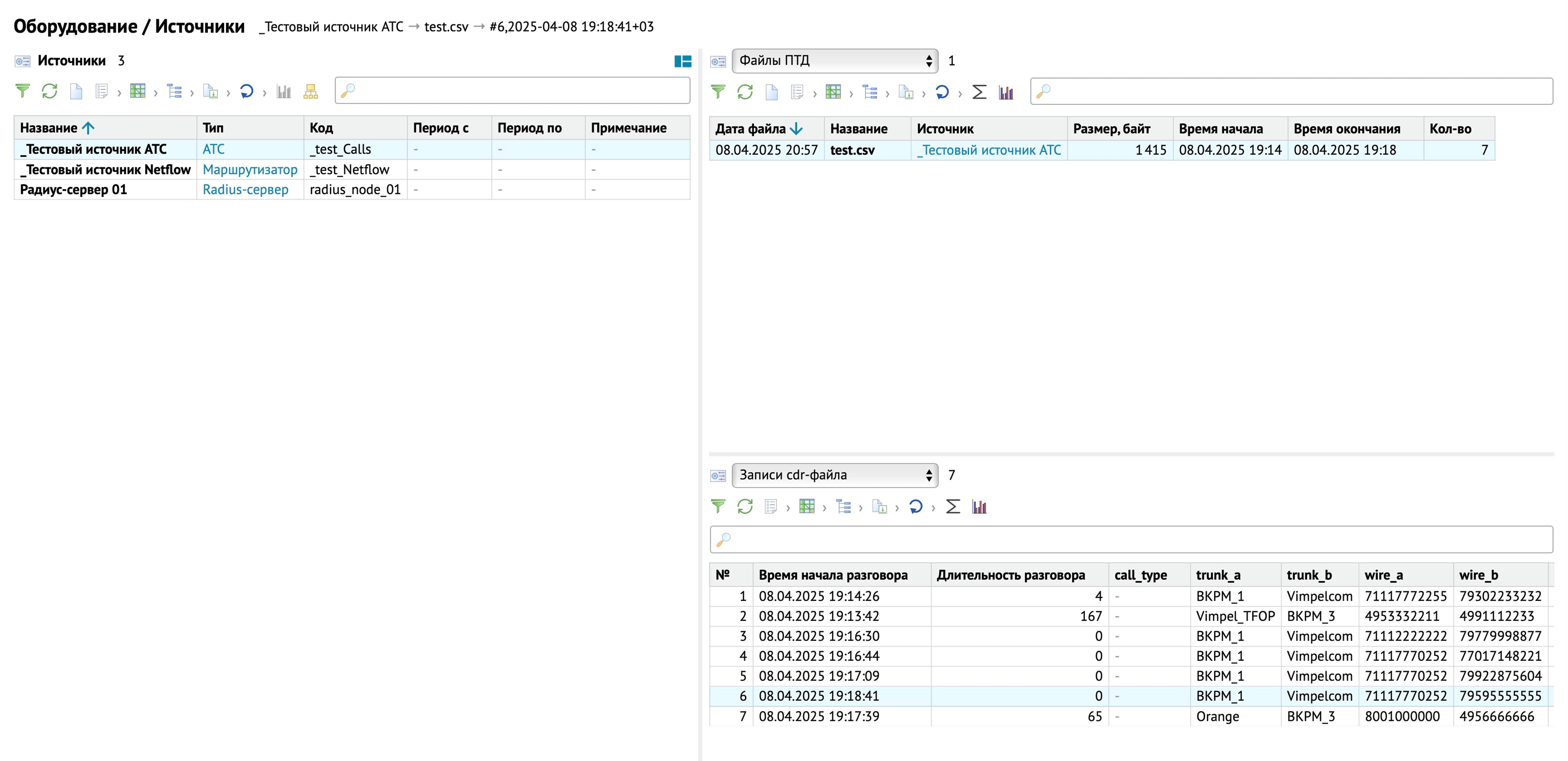Click wire_b value 79302233232

coord(1500,596)
